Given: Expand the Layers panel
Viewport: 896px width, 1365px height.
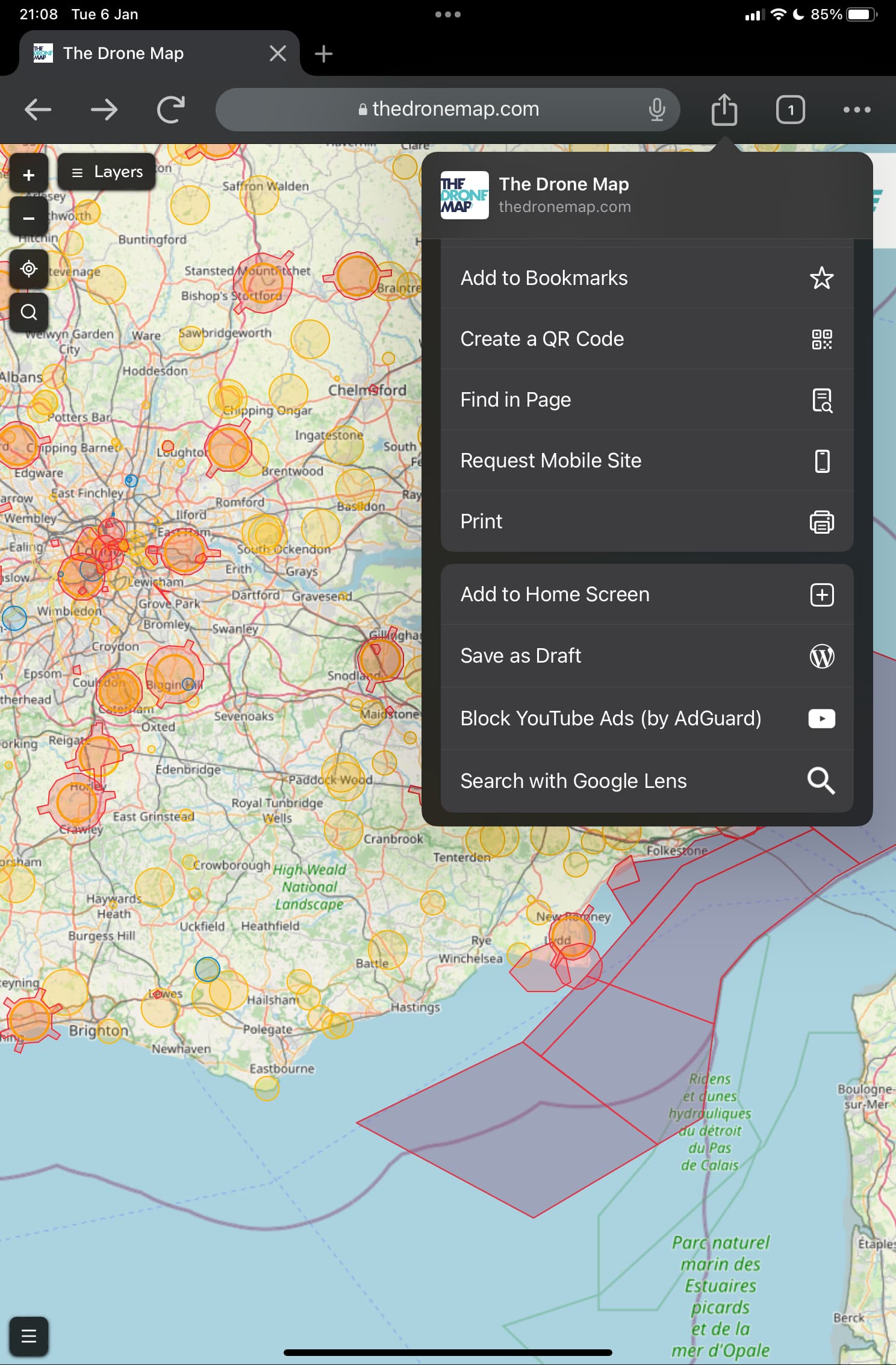Looking at the screenshot, I should coord(107,172).
